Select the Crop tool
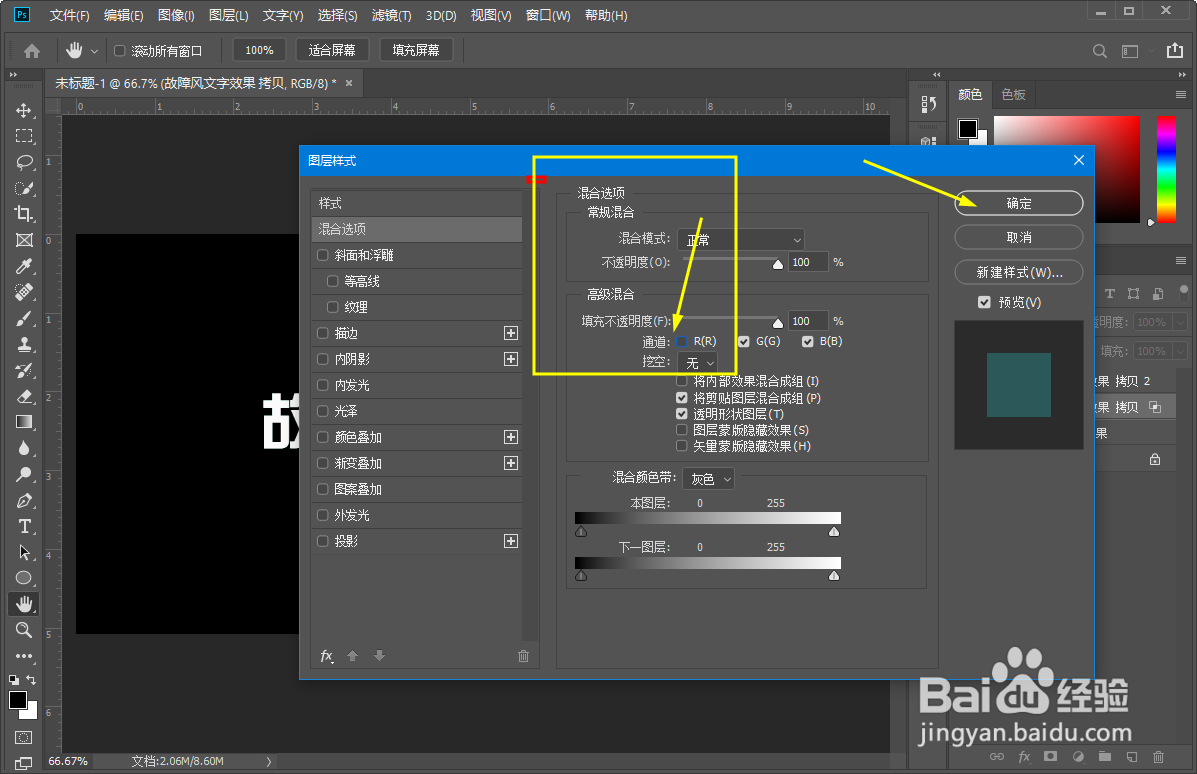The width and height of the screenshot is (1197, 774). pyautogui.click(x=24, y=214)
